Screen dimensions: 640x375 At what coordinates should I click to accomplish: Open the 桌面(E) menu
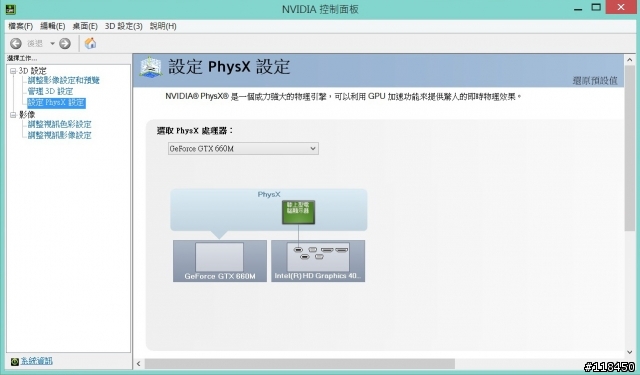pyautogui.click(x=85, y=26)
